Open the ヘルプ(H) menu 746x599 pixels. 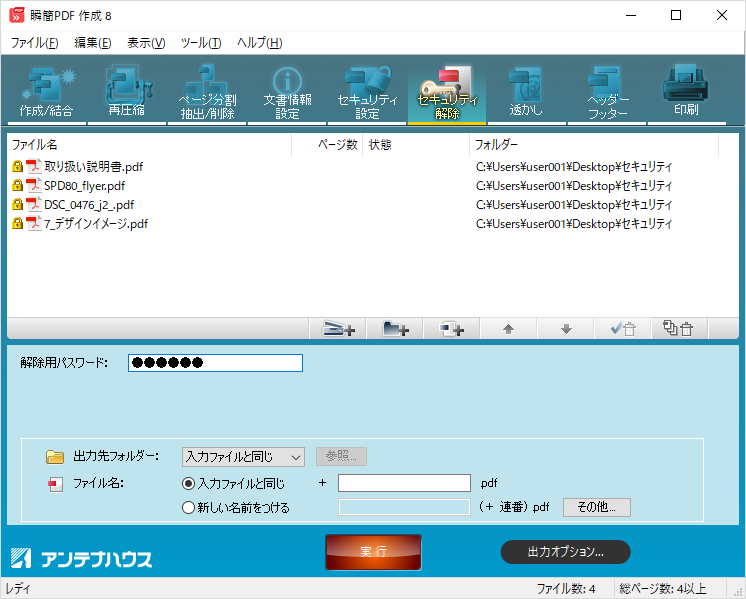coord(260,43)
